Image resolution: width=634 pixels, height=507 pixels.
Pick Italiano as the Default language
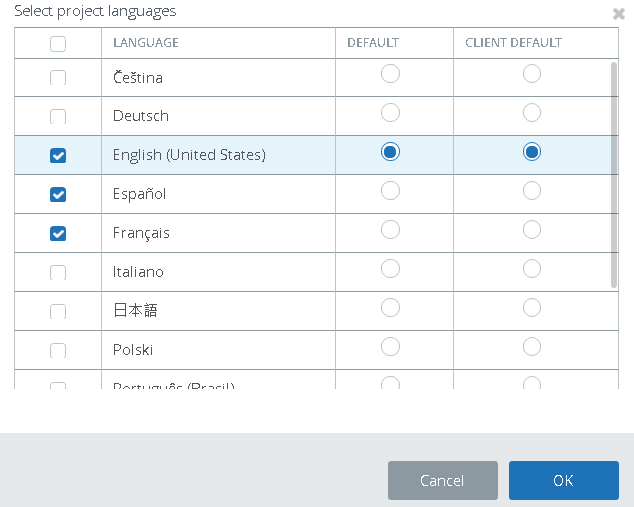(x=390, y=268)
